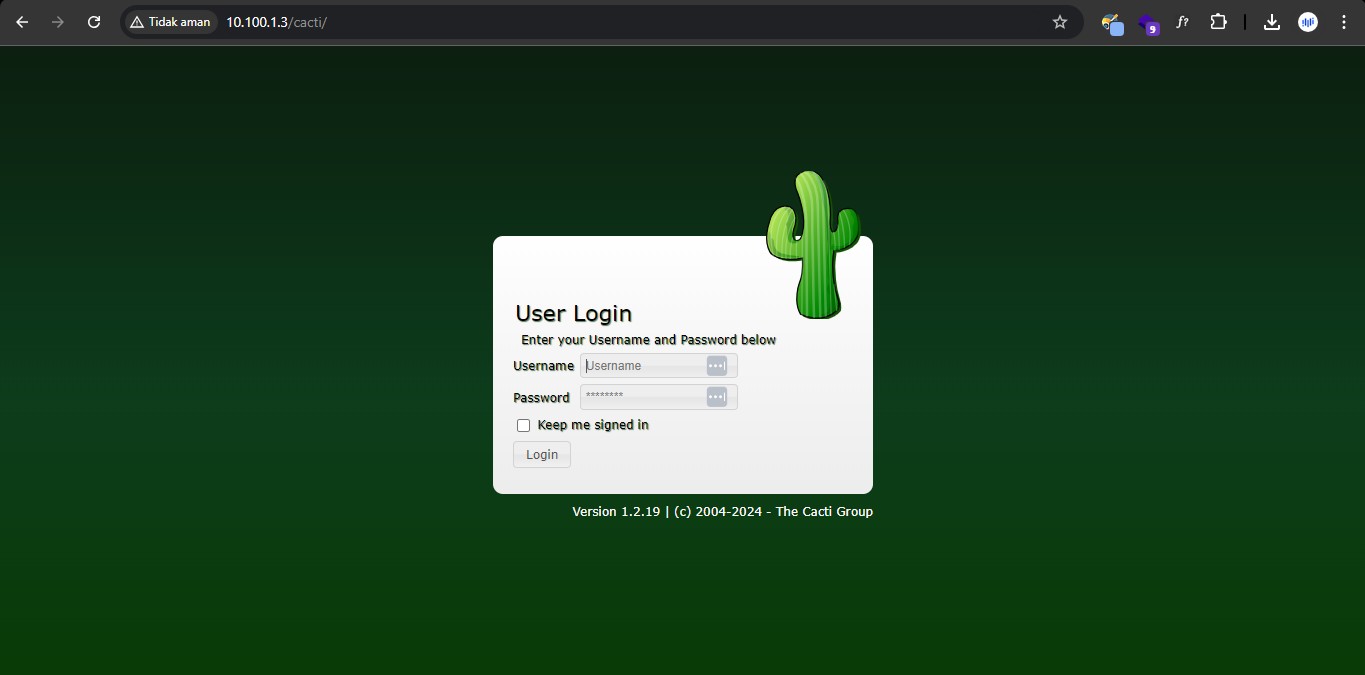
Task: Open the browser Downloads icon
Action: click(x=1272, y=22)
